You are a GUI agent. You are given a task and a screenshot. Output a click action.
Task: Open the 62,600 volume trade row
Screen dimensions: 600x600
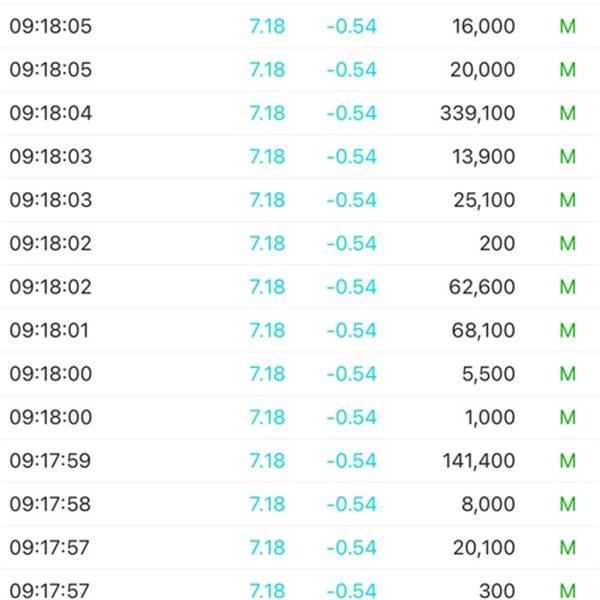300,287
